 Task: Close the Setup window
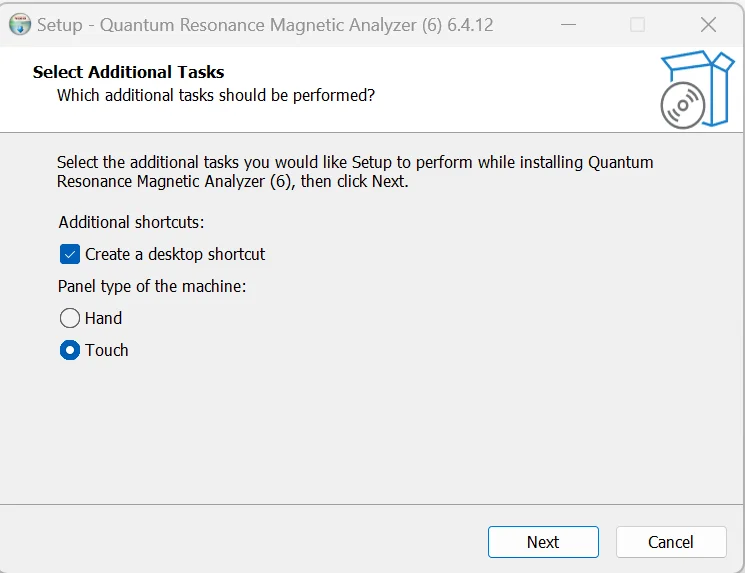click(x=708, y=25)
